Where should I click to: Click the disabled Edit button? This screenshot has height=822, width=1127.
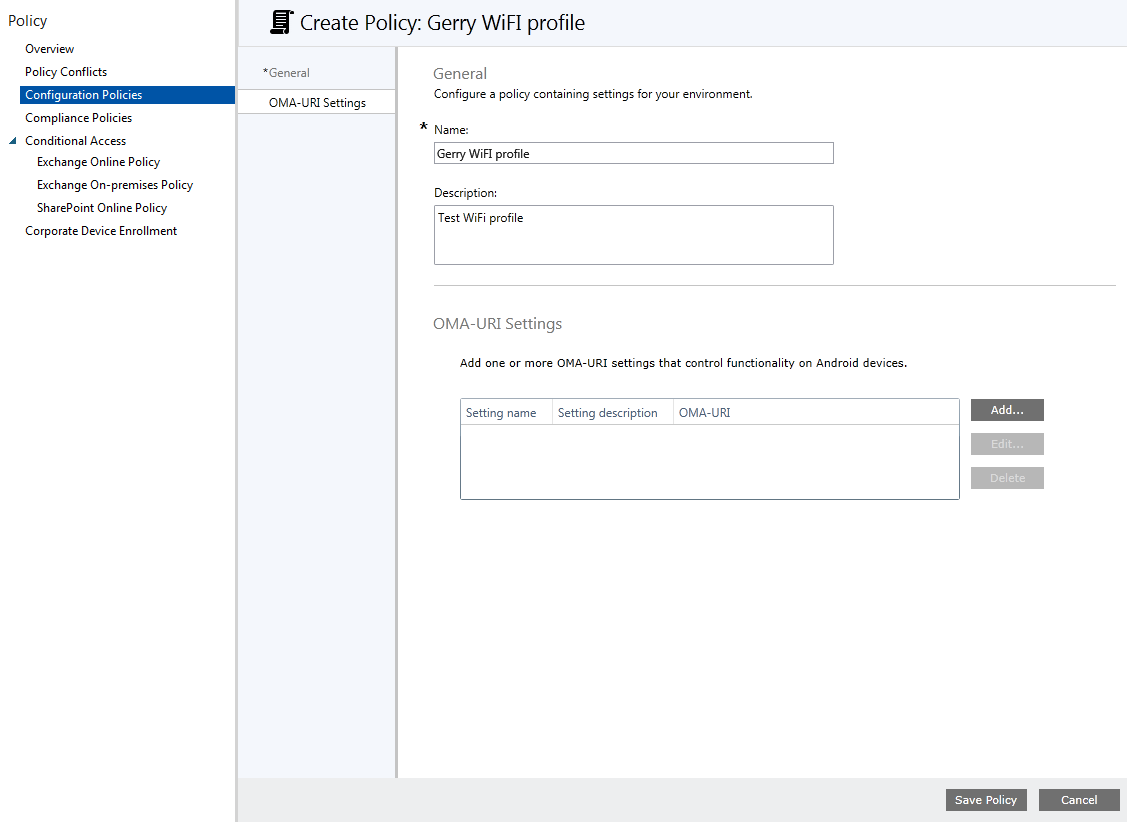click(1006, 444)
